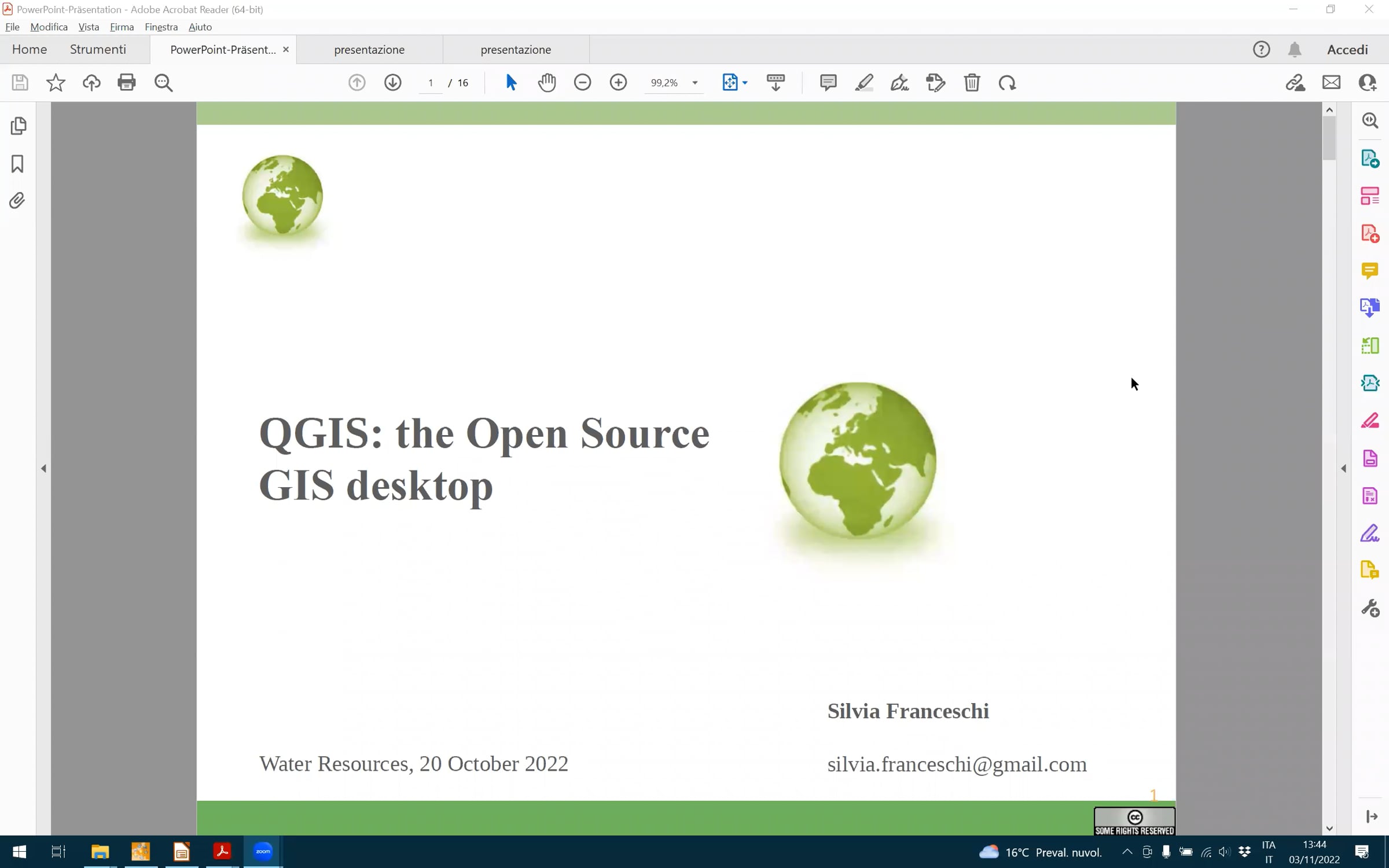Expand the left navigation pane
1389x868 pixels.
coord(44,469)
